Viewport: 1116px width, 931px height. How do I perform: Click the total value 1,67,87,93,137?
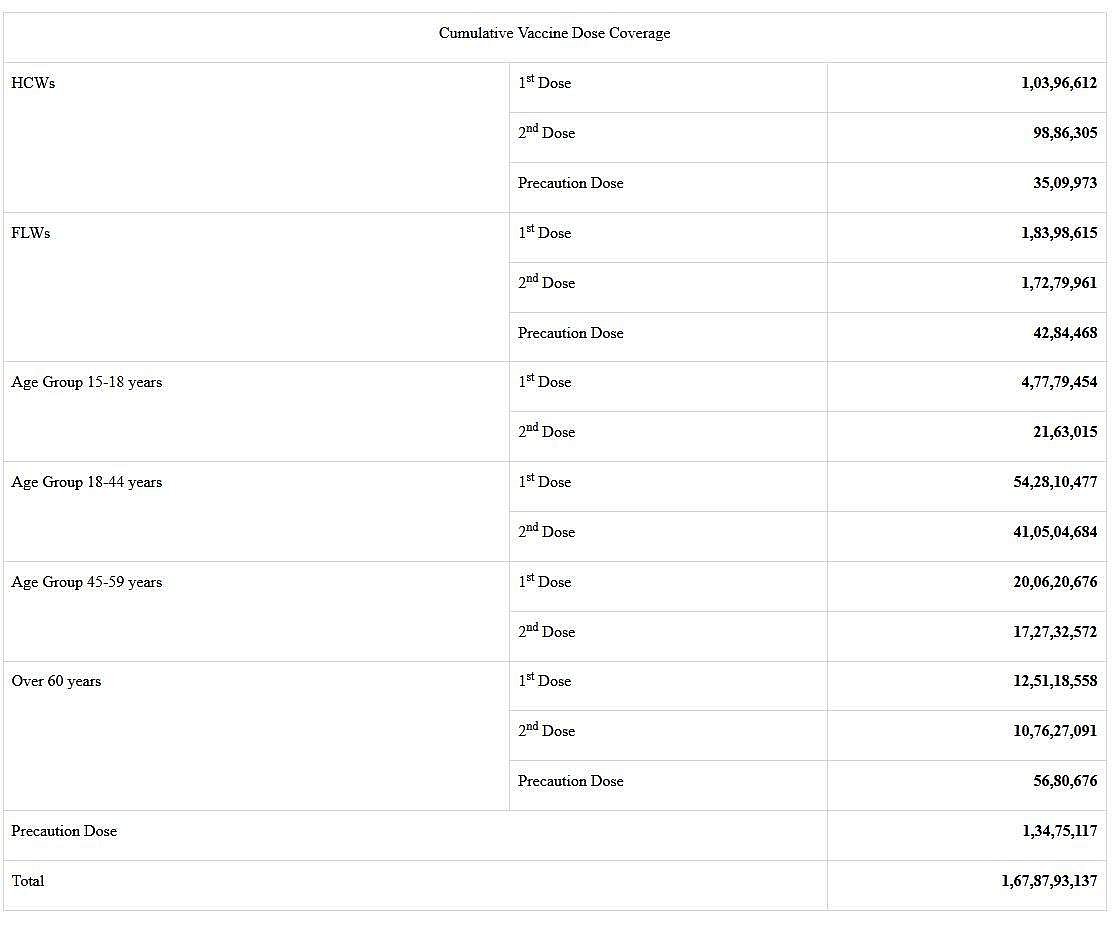point(1048,881)
